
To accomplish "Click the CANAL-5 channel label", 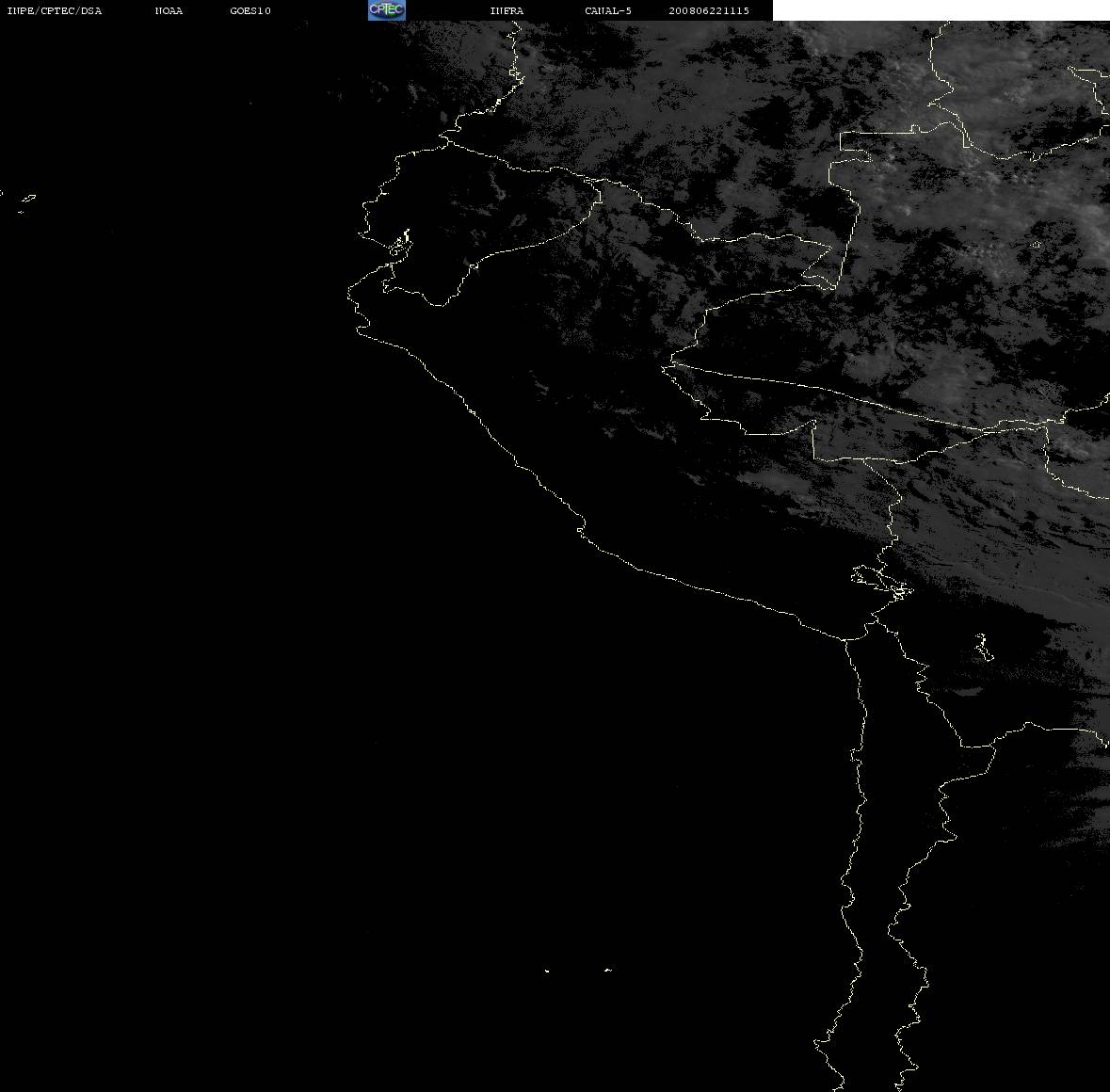I will [608, 10].
